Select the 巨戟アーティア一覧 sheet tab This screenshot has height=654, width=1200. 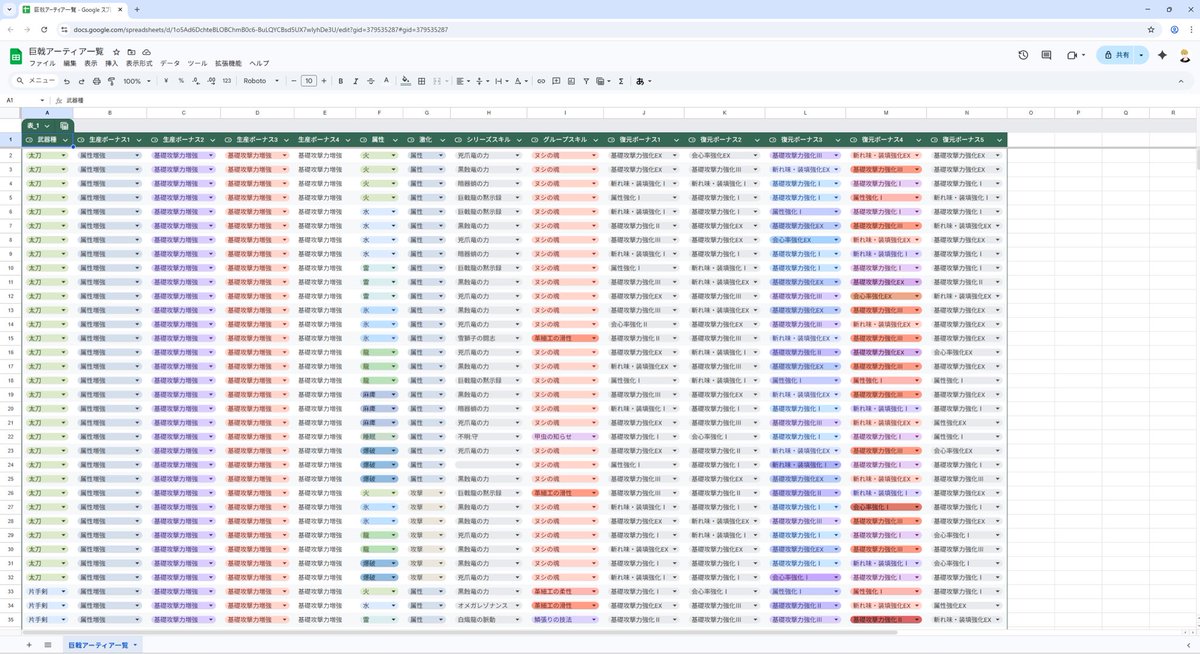(101, 645)
